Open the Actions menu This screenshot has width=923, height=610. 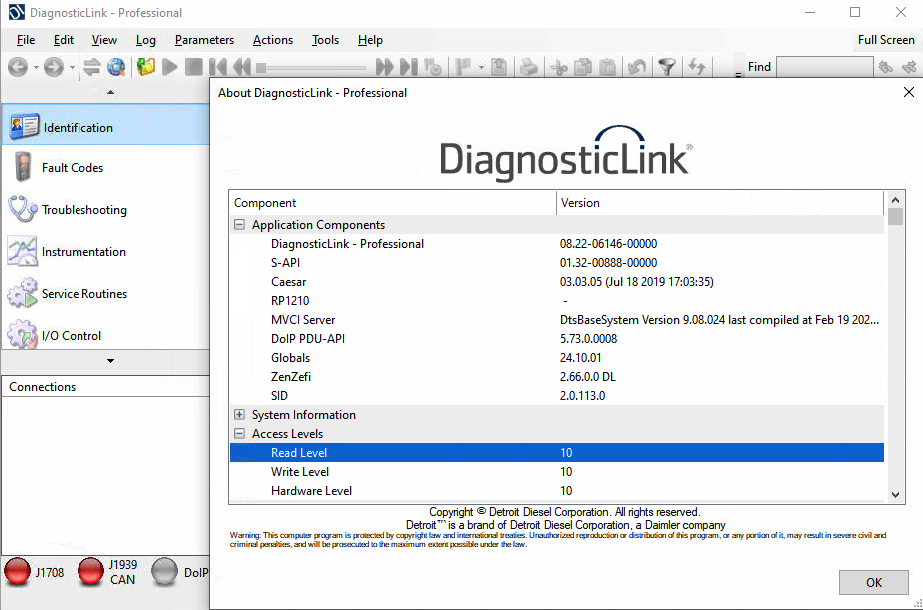(273, 40)
